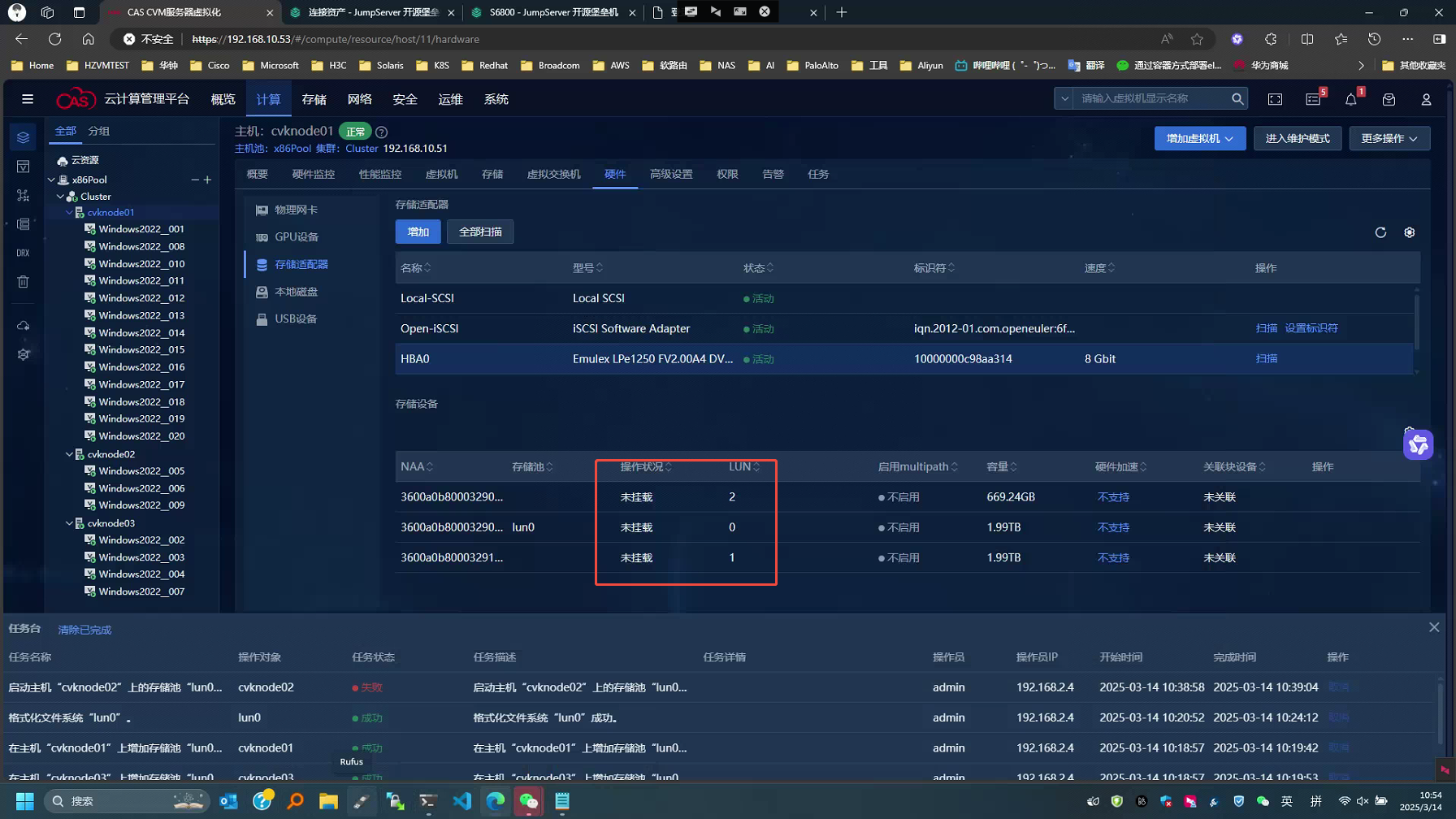
Task: Open the user account icon
Action: (1425, 99)
